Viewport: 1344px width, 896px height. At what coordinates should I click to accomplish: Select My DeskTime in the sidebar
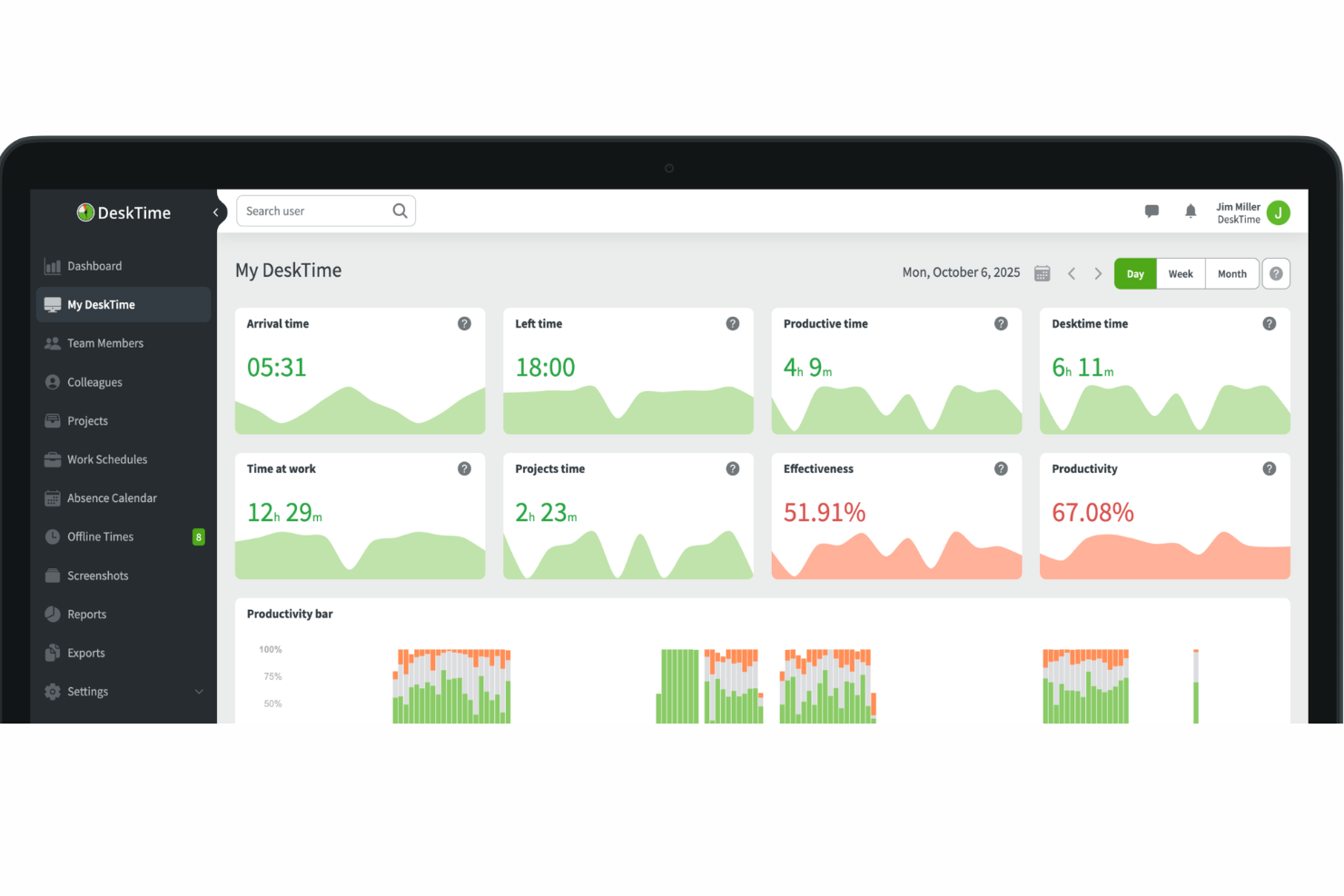124,305
